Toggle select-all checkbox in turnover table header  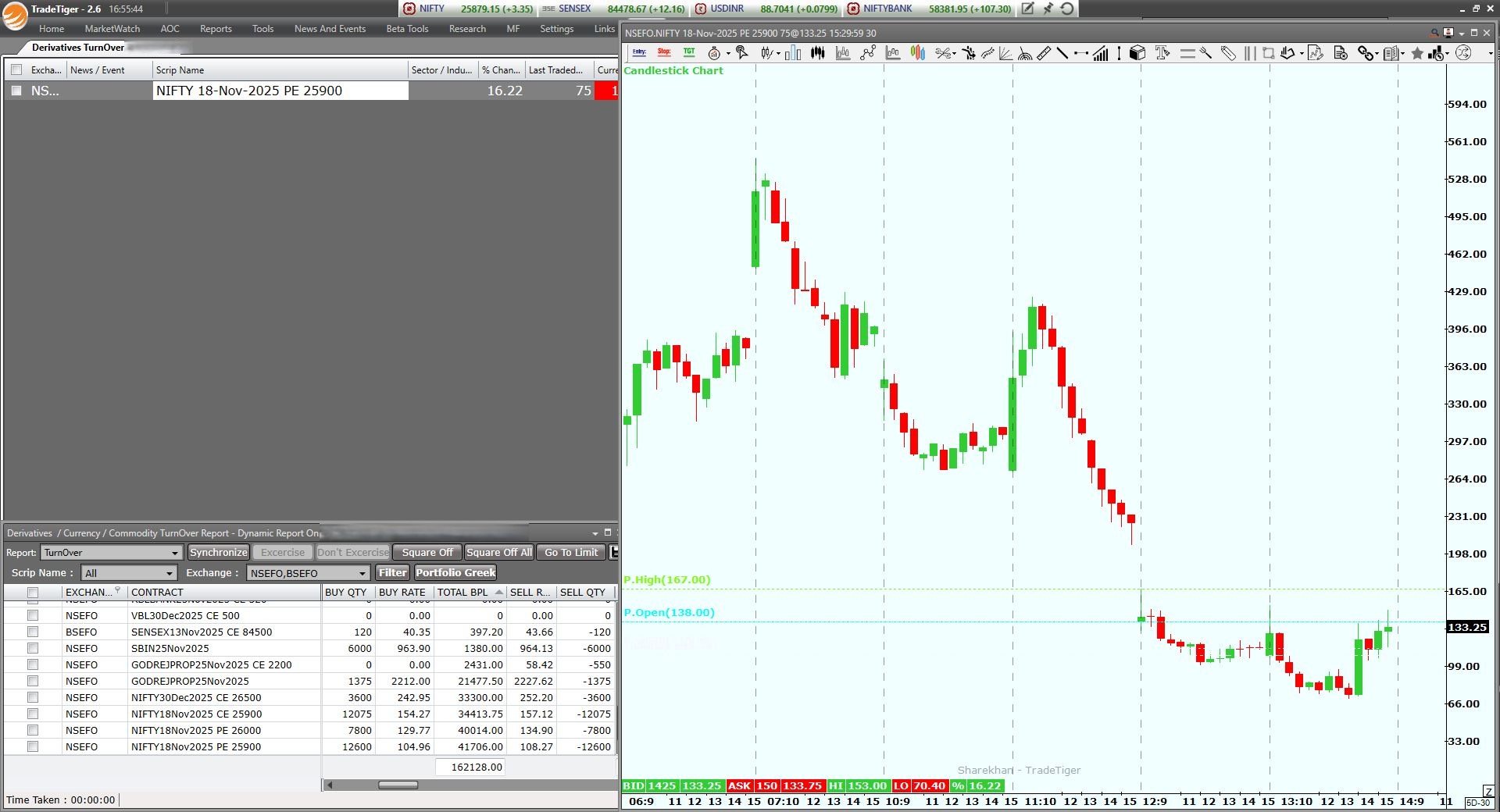[x=33, y=593]
